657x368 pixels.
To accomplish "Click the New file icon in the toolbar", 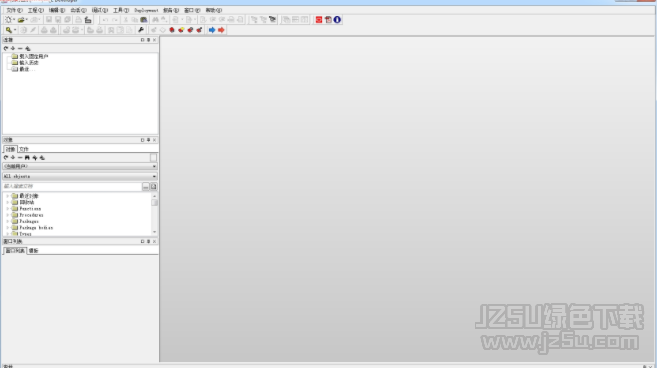I will click(8, 20).
